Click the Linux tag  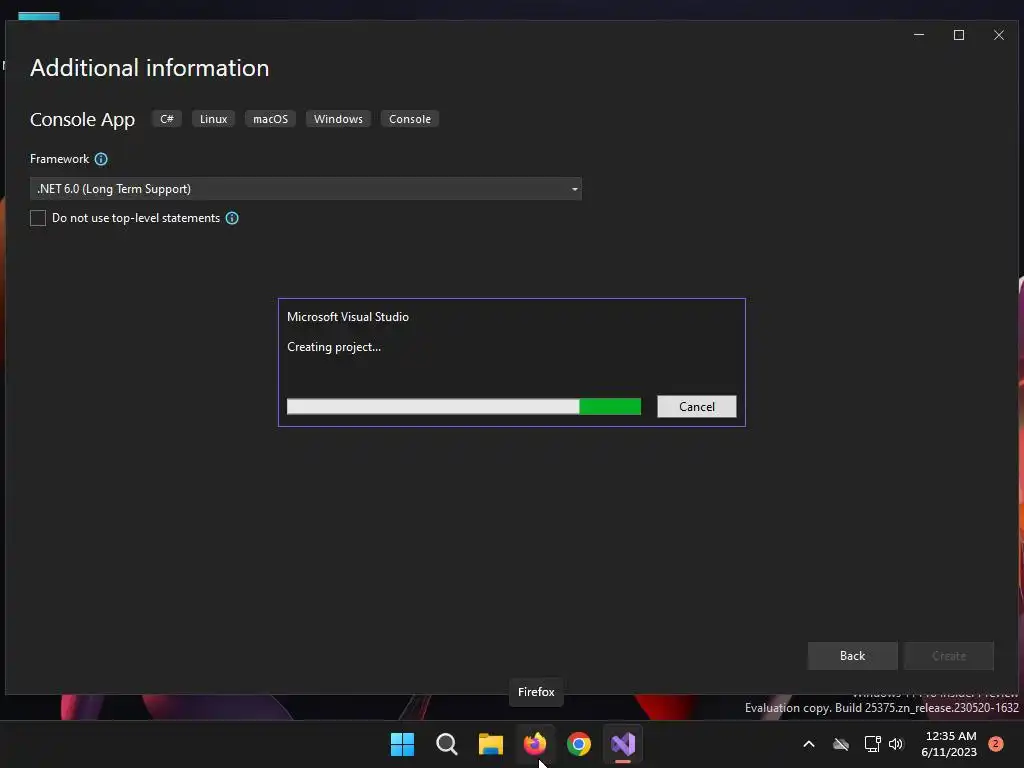point(214,119)
